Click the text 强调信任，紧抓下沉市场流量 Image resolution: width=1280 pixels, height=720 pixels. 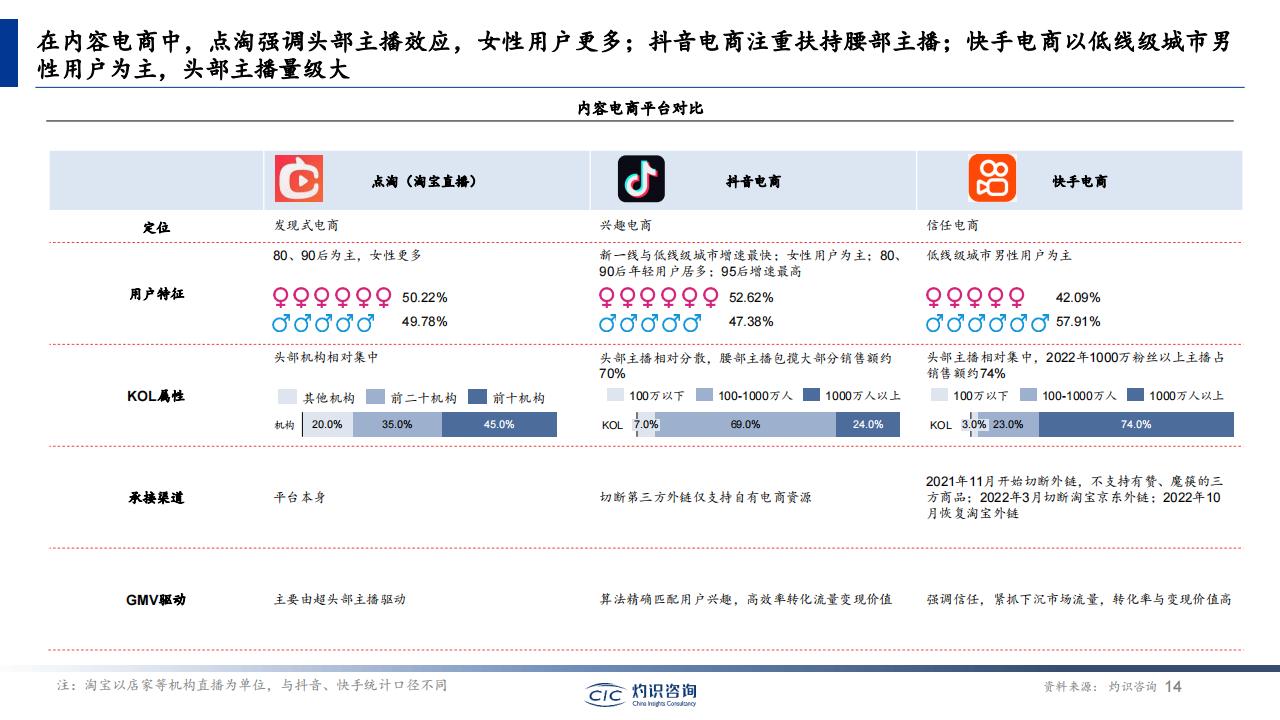(x=1013, y=600)
